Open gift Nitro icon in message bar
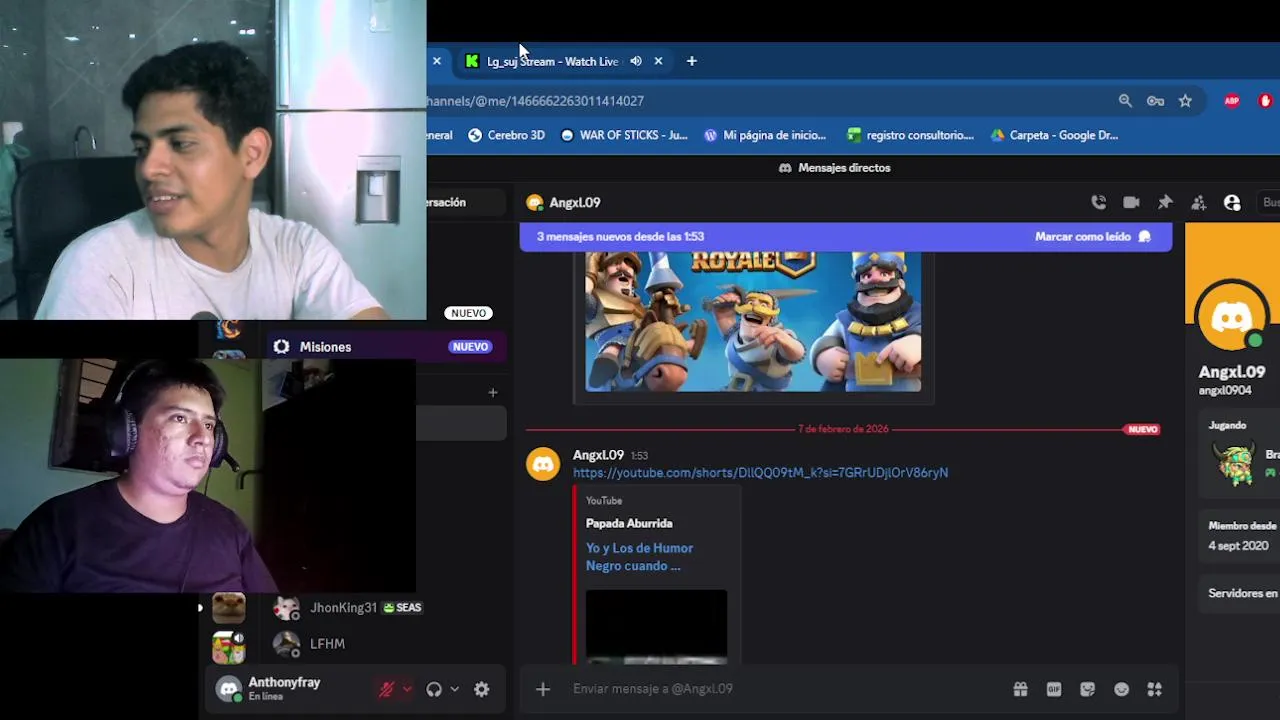The width and height of the screenshot is (1280, 720). [x=1020, y=689]
